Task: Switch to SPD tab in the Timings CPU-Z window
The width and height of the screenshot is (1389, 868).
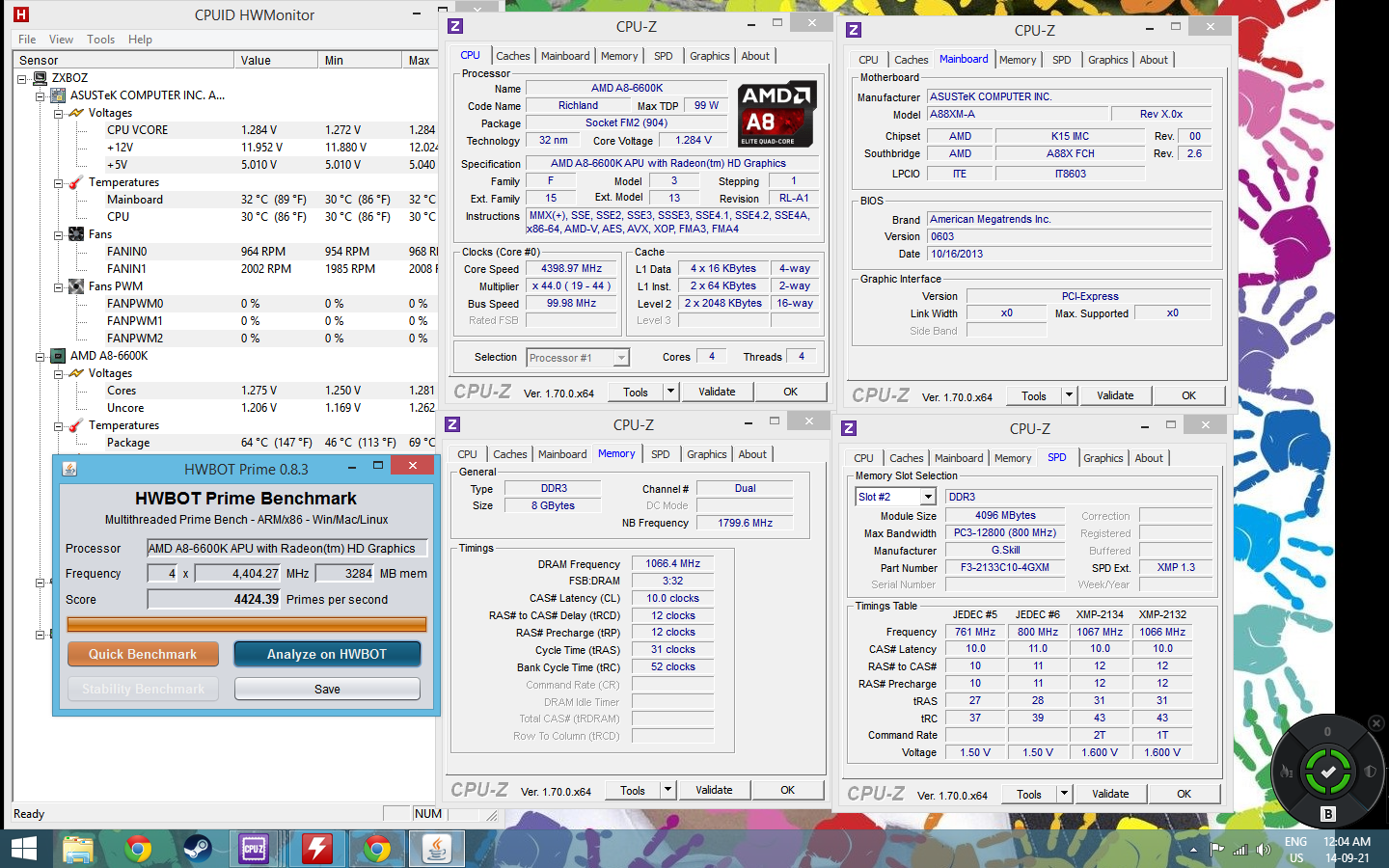Action: [x=660, y=454]
